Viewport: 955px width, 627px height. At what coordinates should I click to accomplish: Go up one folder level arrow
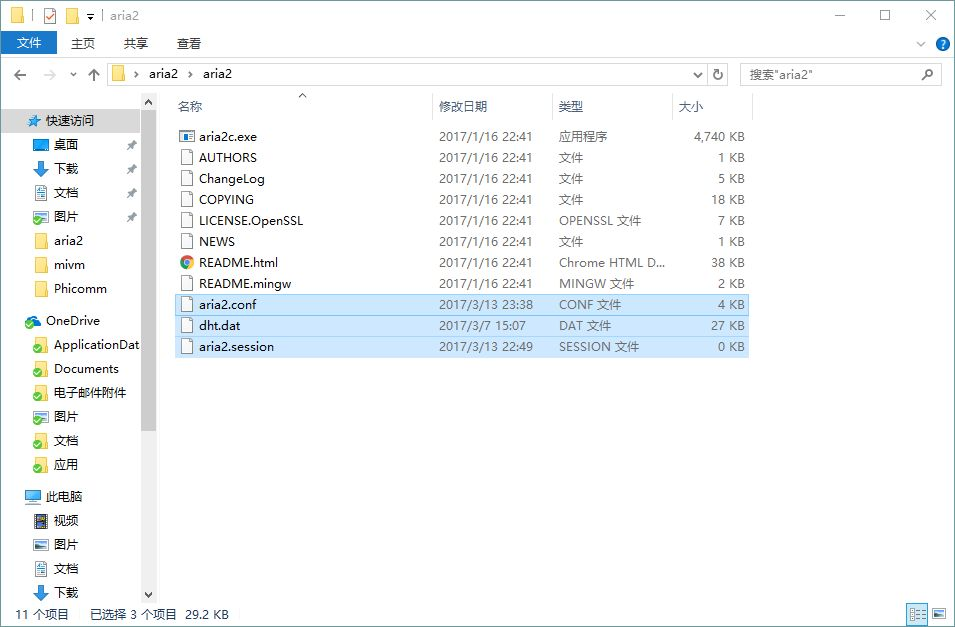[x=94, y=75]
